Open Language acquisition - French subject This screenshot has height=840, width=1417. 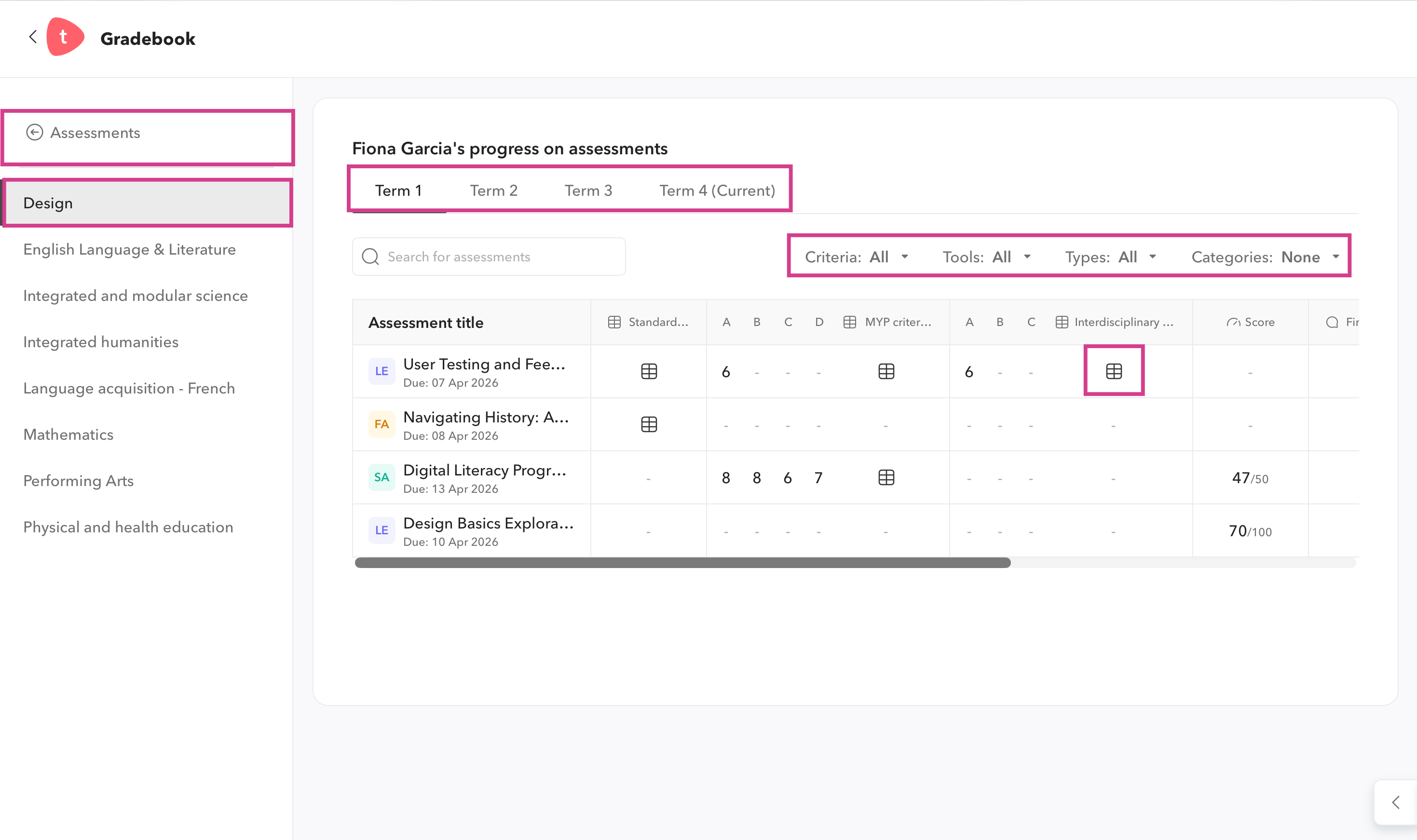[129, 388]
